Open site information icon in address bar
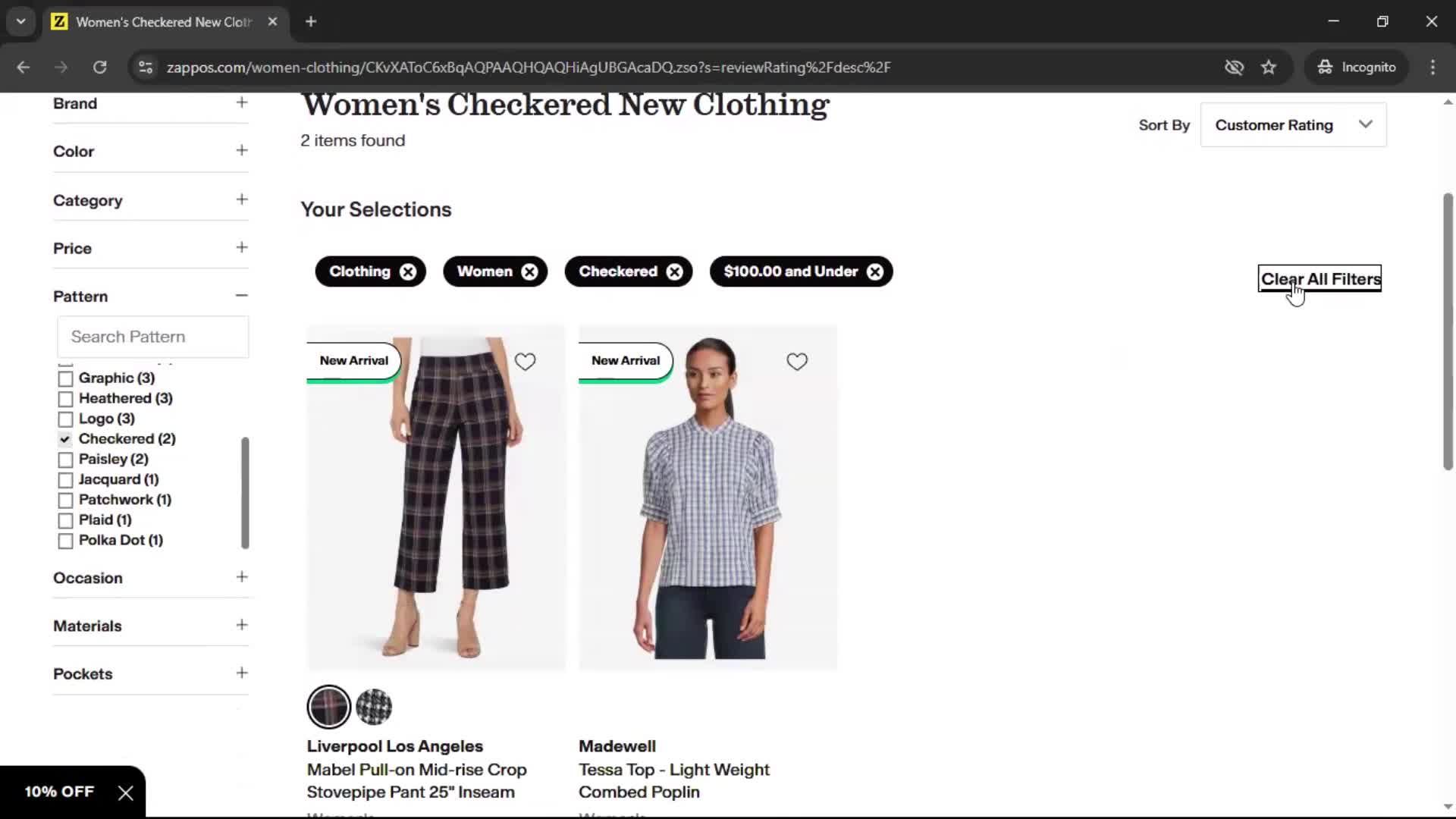The height and width of the screenshot is (819, 1456). click(146, 67)
